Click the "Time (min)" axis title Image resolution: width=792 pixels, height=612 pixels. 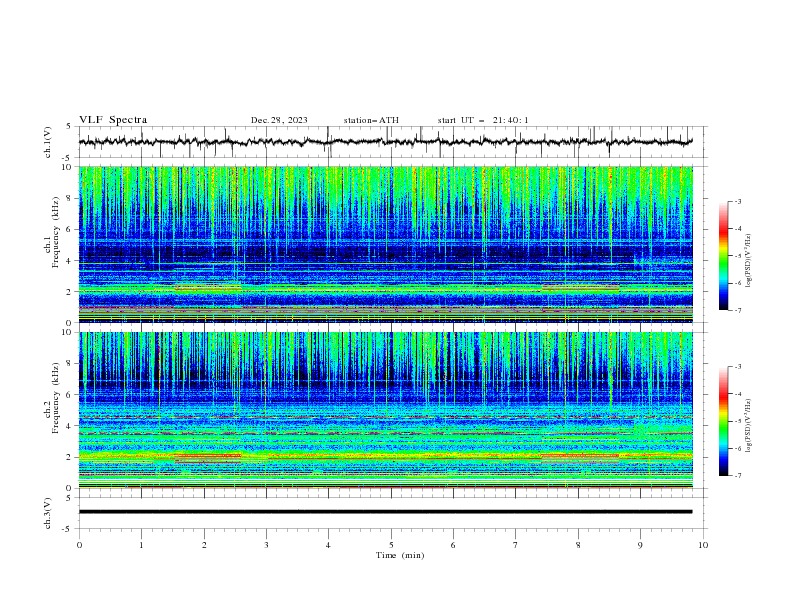[400, 555]
